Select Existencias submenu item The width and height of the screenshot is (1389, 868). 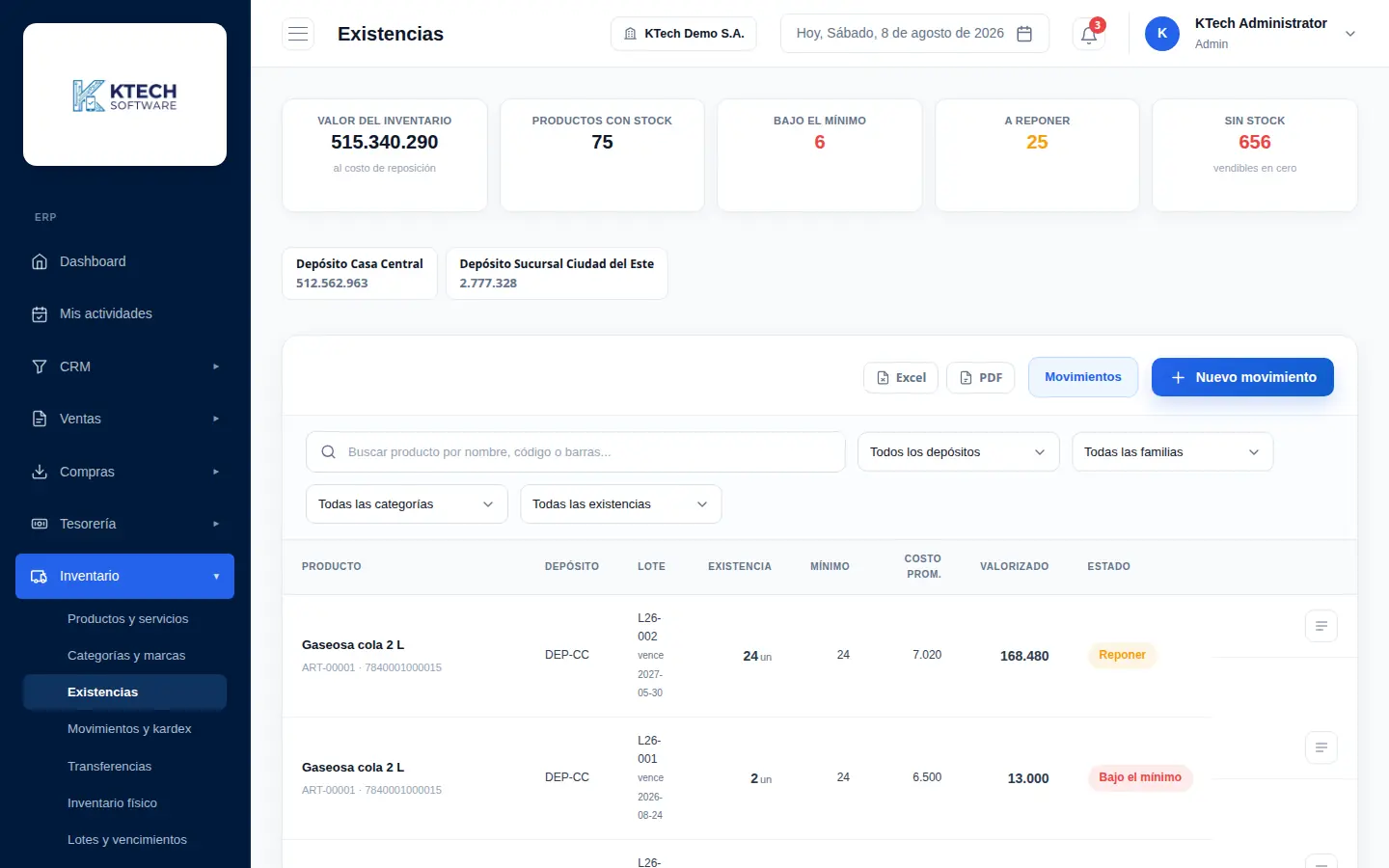(x=124, y=692)
